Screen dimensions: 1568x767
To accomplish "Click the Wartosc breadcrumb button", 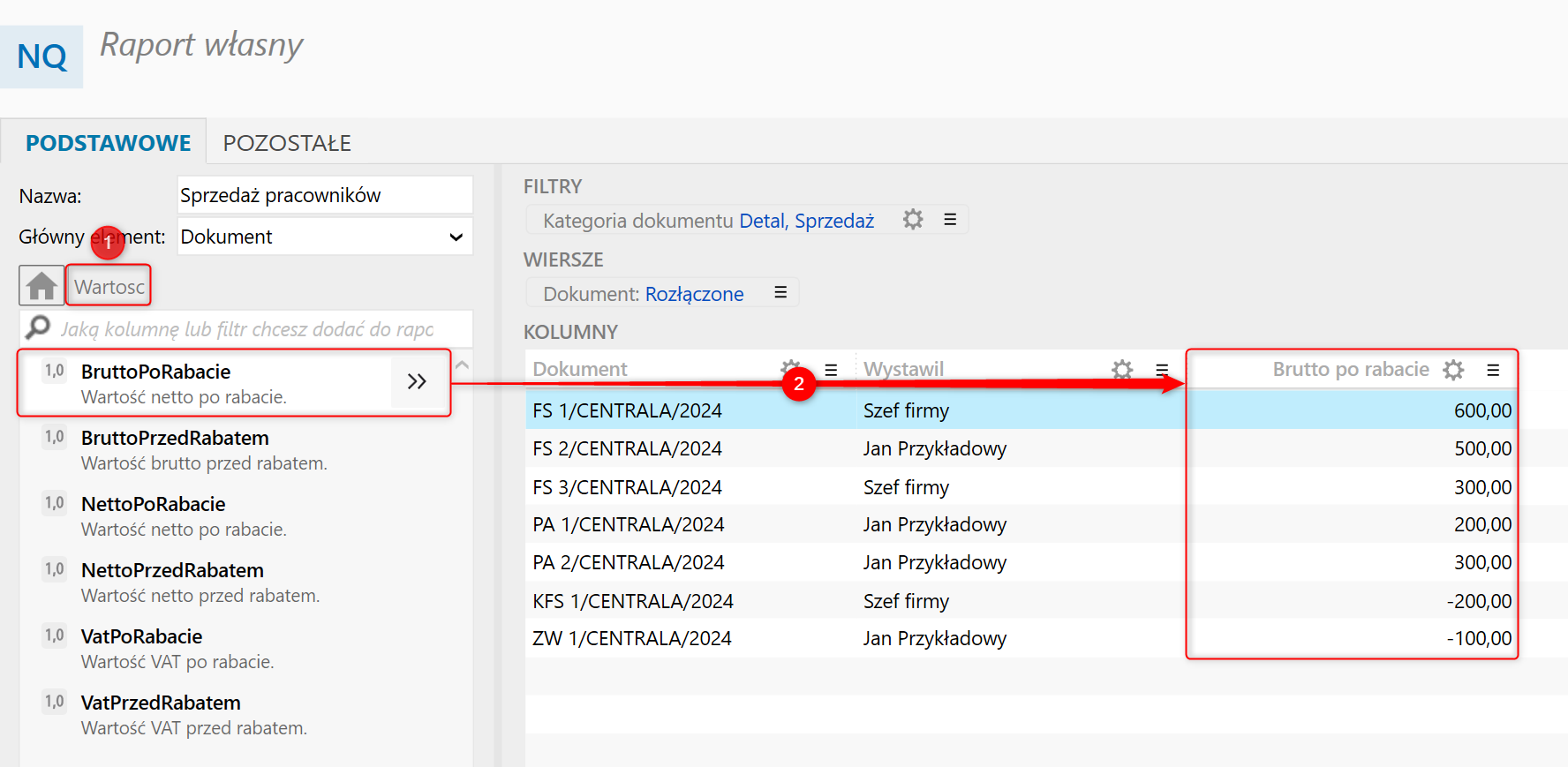I will point(109,287).
